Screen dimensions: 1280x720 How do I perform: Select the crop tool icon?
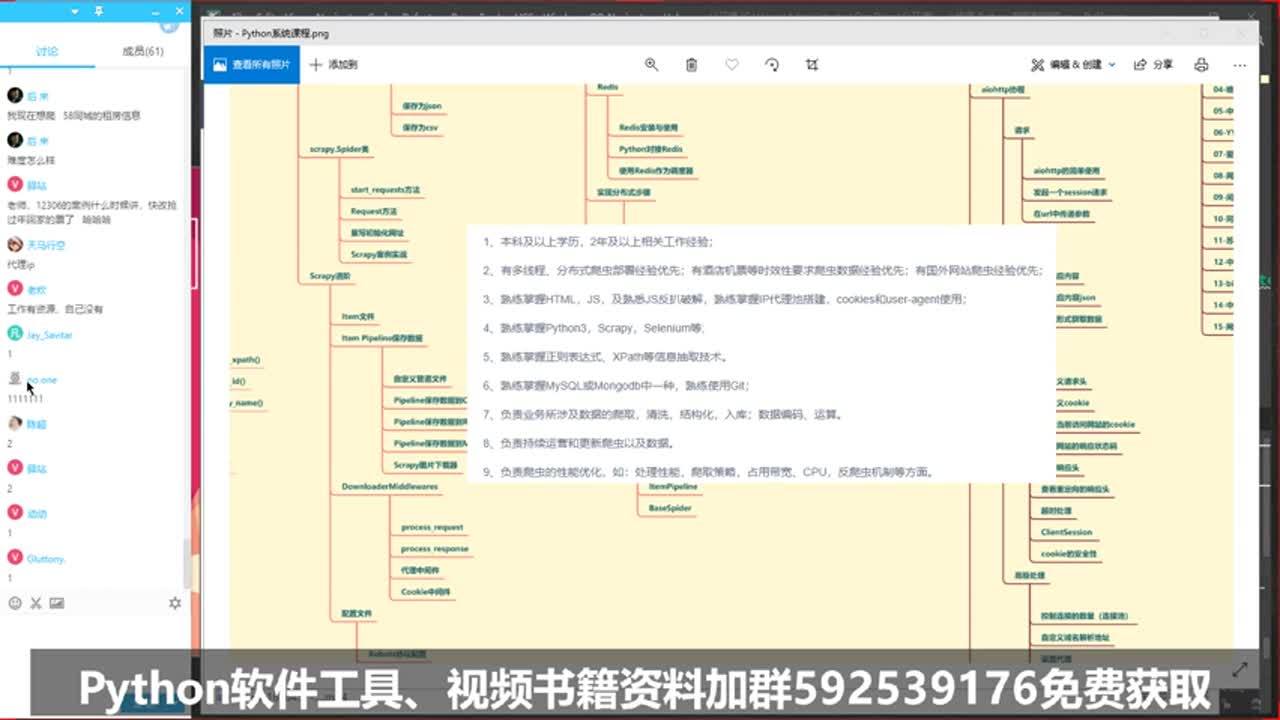click(812, 64)
